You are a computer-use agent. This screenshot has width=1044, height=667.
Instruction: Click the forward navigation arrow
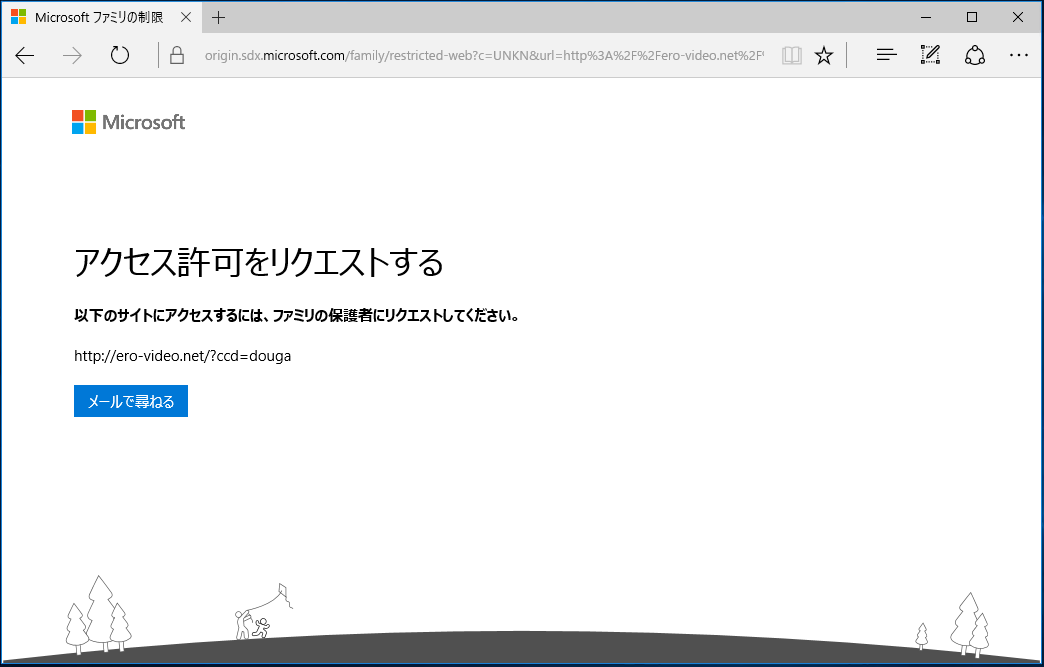71,55
